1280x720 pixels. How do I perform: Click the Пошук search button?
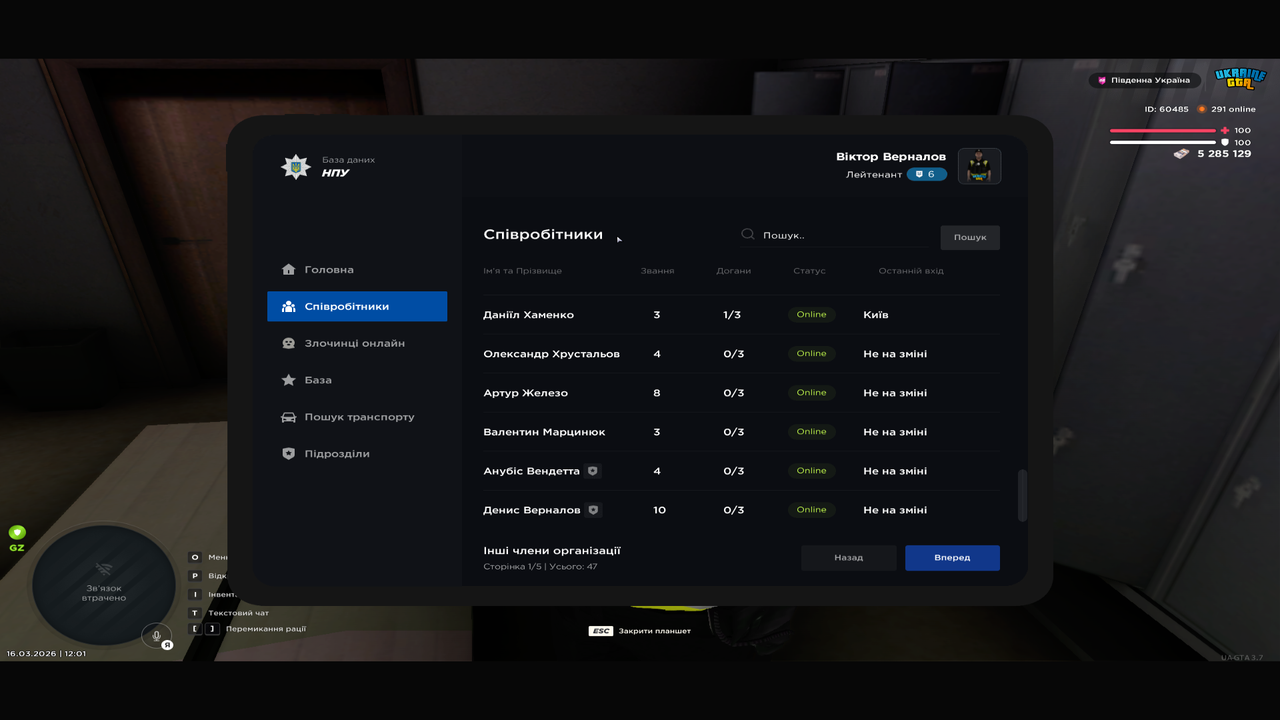coord(970,237)
